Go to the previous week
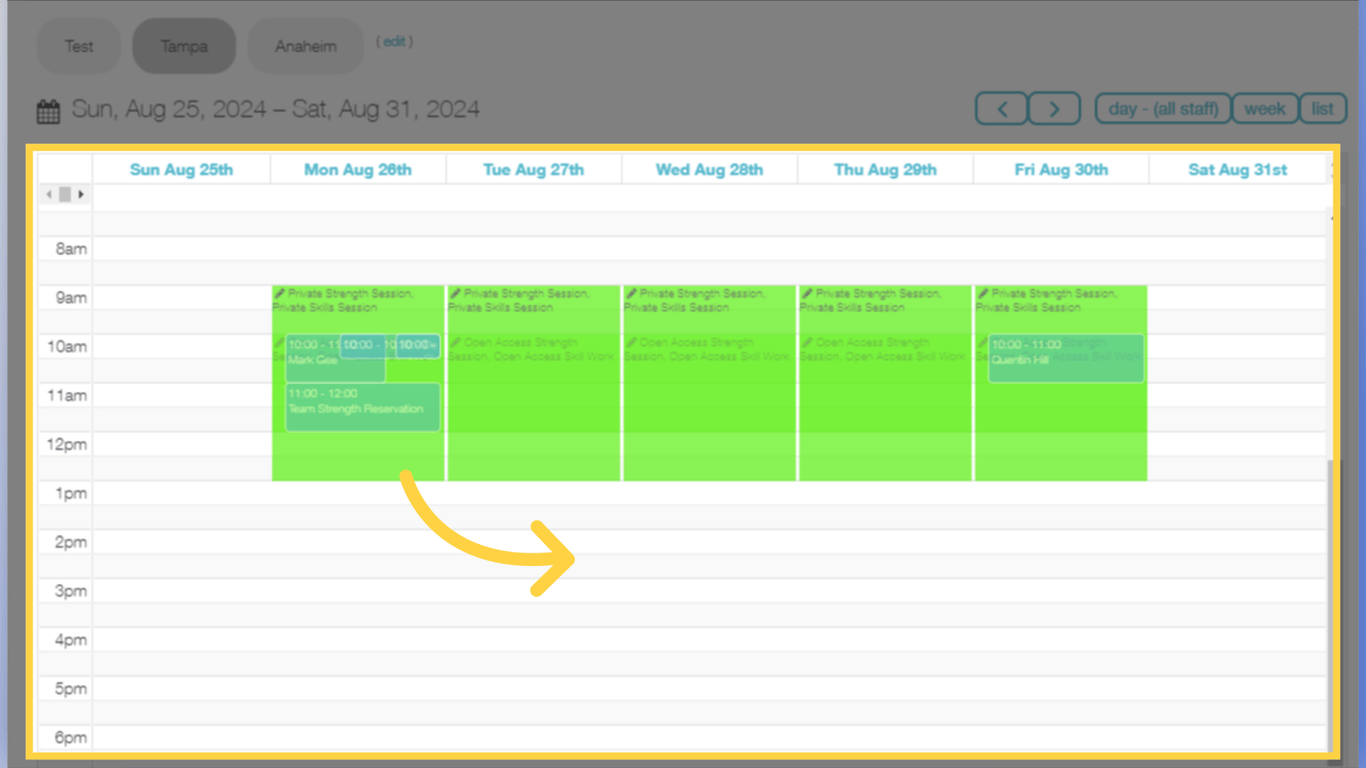 tap(1001, 108)
